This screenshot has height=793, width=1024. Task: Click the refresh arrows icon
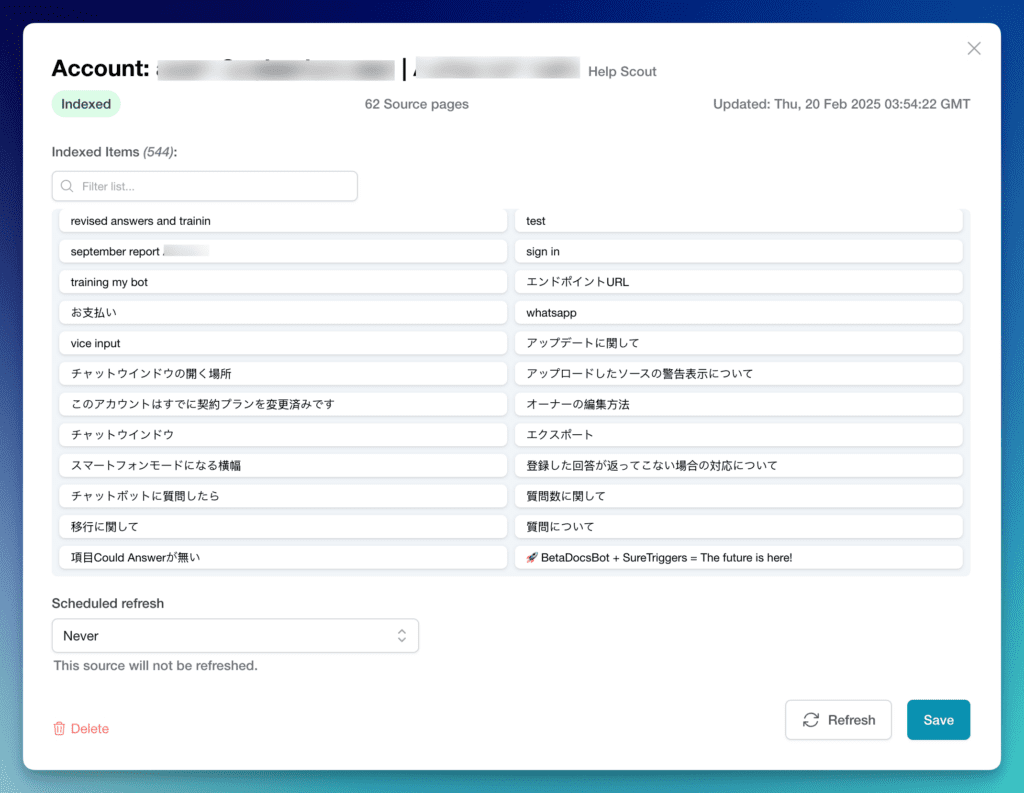pos(811,720)
